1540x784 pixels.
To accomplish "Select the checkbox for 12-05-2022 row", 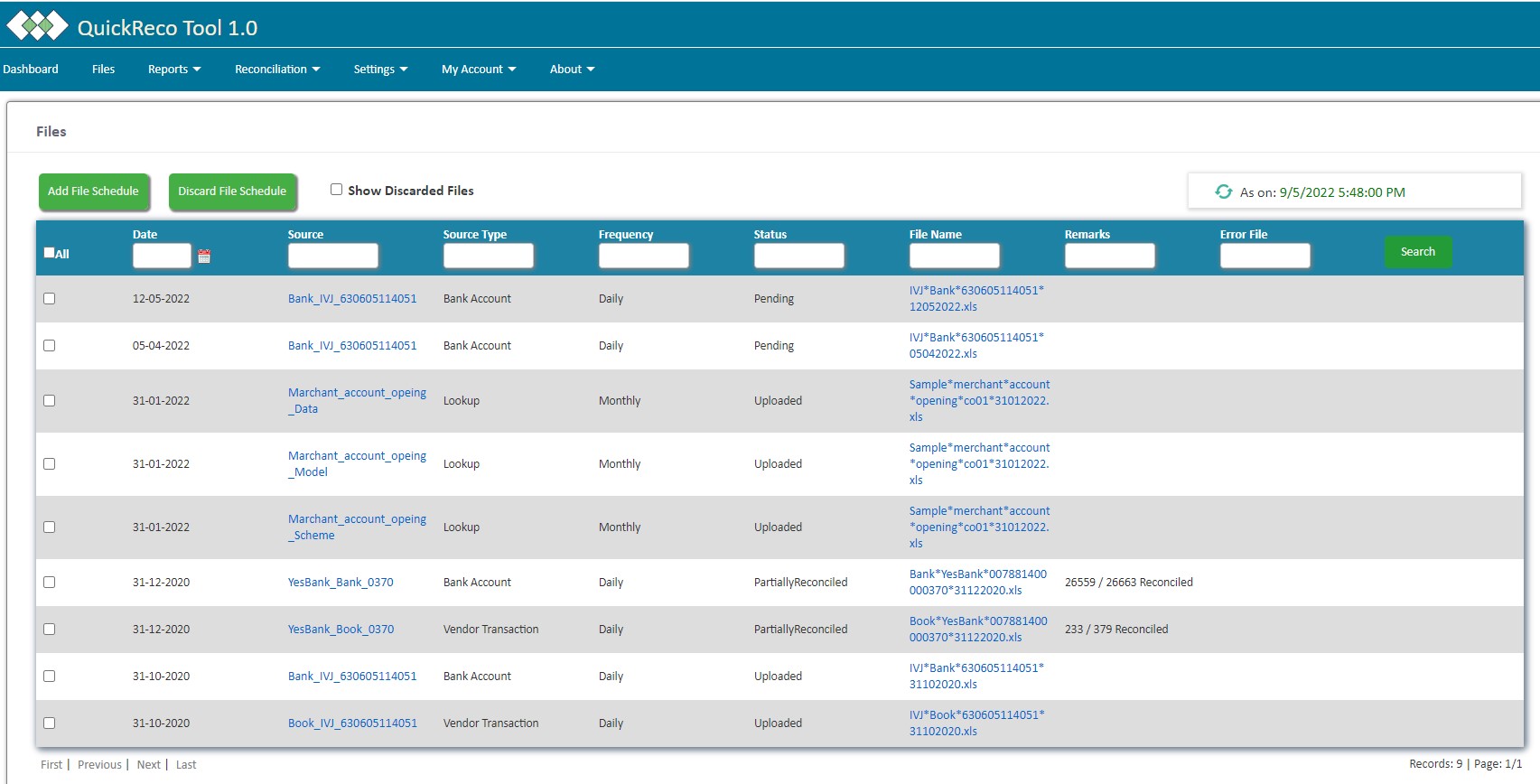I will [x=50, y=299].
